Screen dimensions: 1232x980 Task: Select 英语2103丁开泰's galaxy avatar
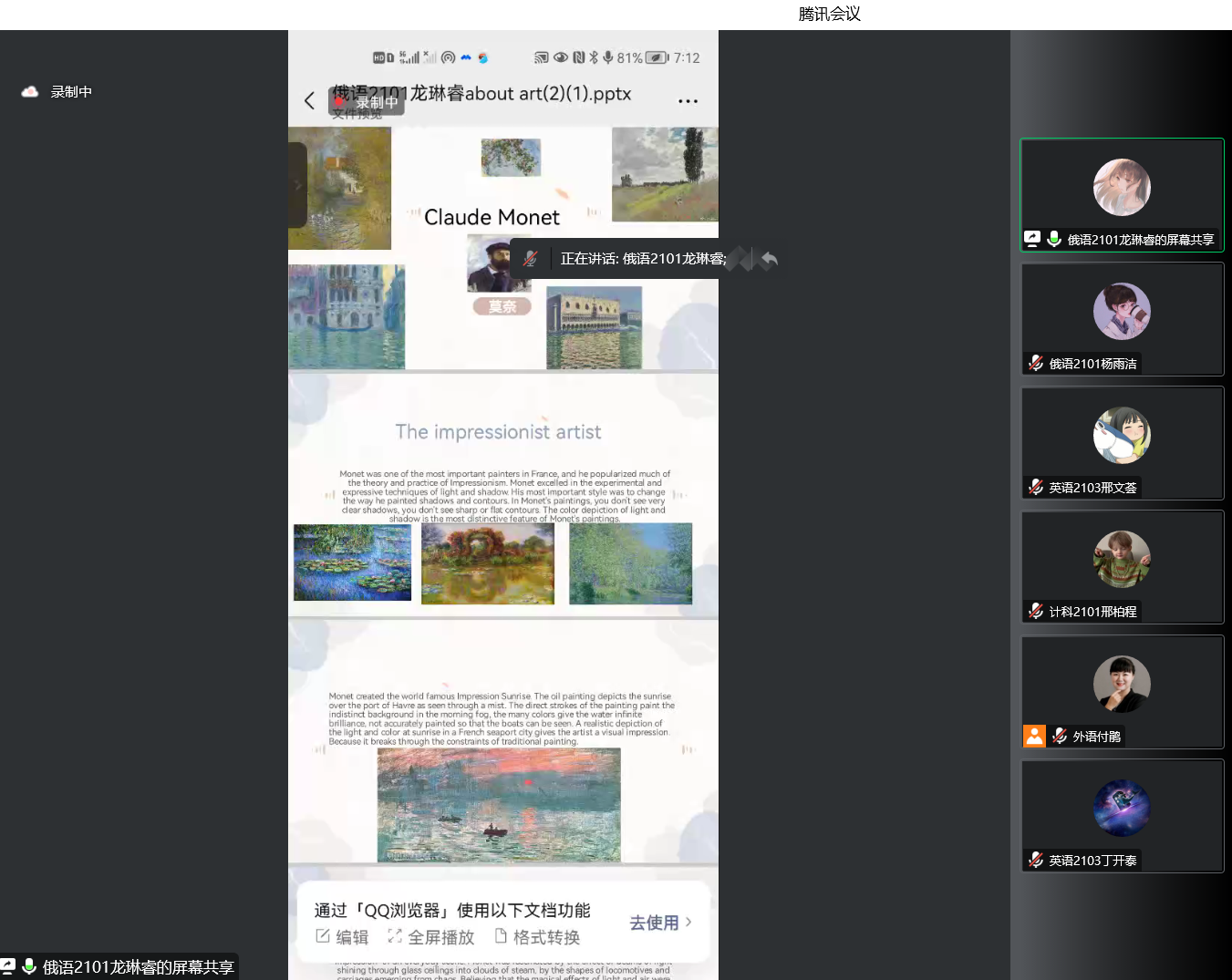(x=1122, y=808)
